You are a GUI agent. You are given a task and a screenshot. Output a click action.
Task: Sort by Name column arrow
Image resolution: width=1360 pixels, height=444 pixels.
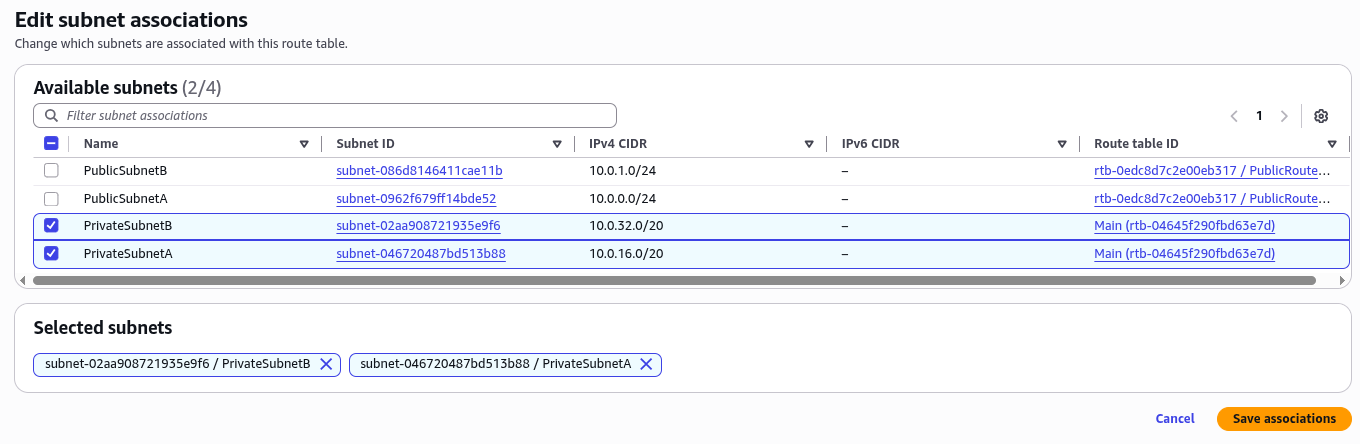click(304, 144)
